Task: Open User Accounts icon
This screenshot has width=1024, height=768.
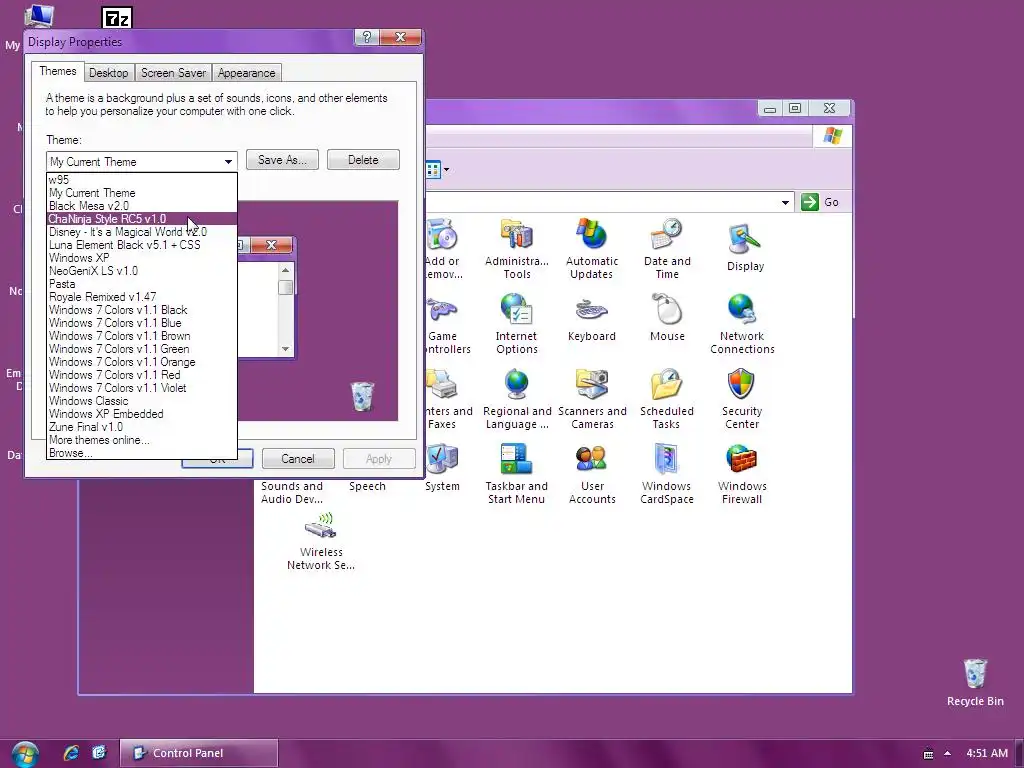Action: point(592,474)
